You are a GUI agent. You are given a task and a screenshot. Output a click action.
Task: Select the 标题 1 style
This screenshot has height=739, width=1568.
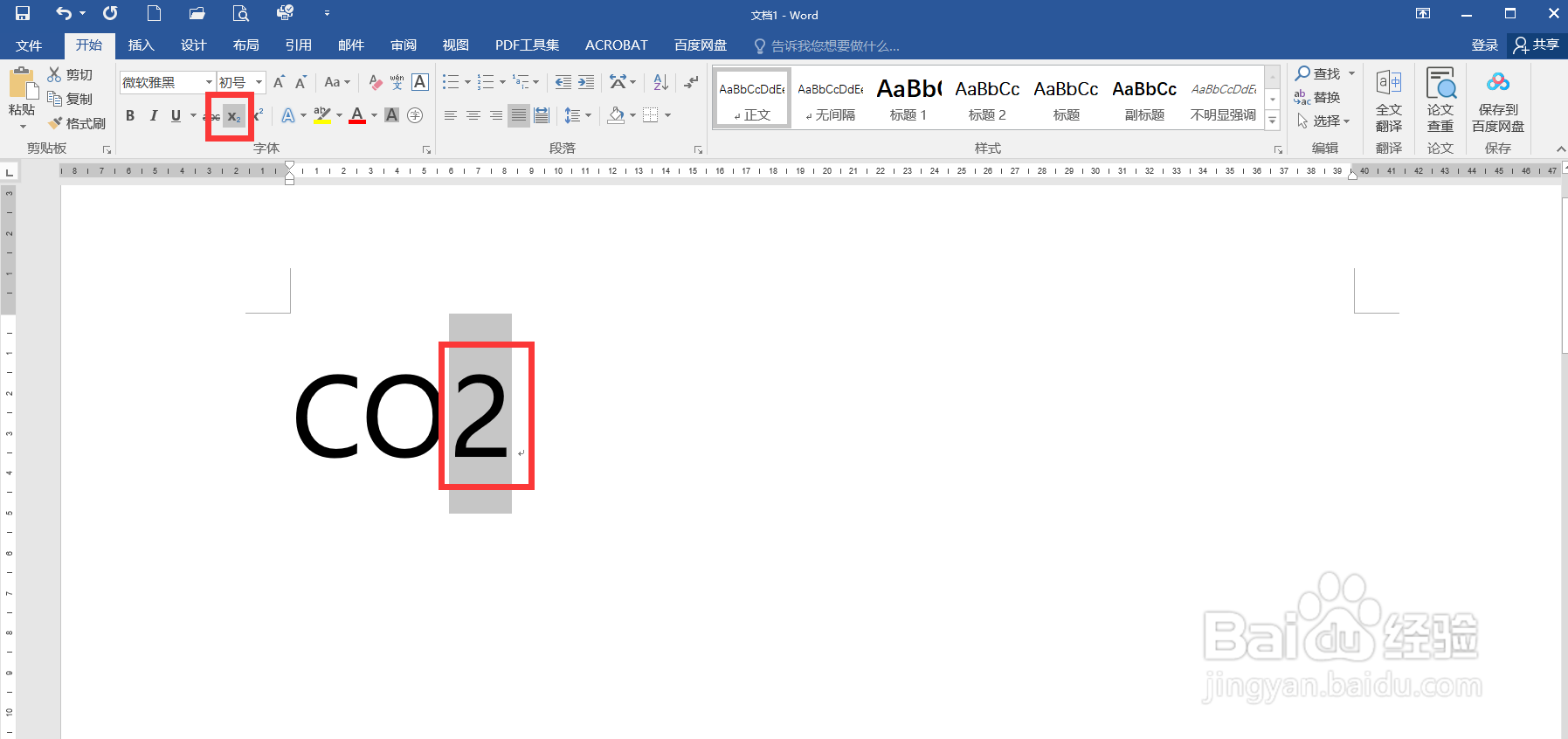coord(908,99)
